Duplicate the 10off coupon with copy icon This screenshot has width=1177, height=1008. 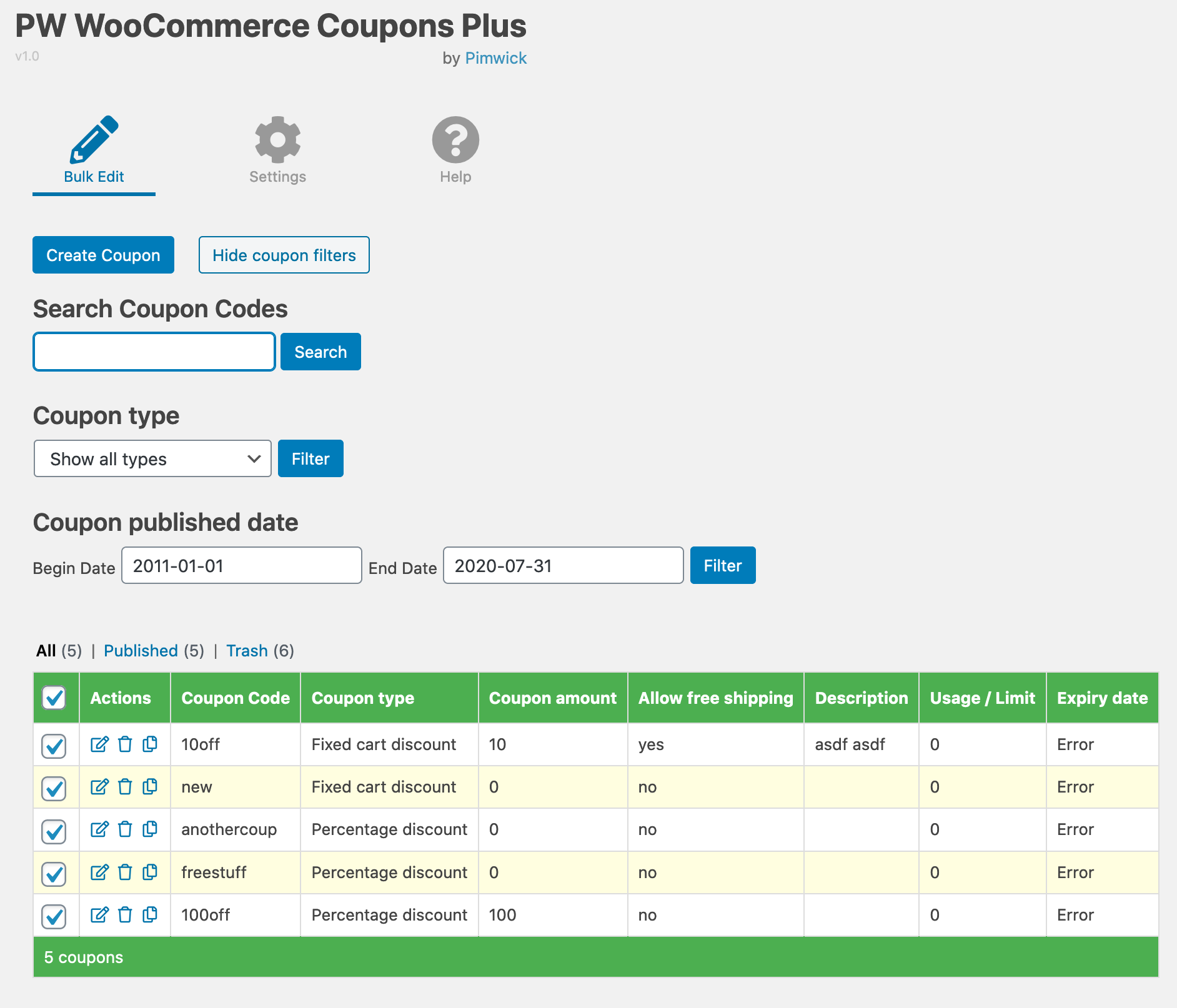[x=150, y=744]
